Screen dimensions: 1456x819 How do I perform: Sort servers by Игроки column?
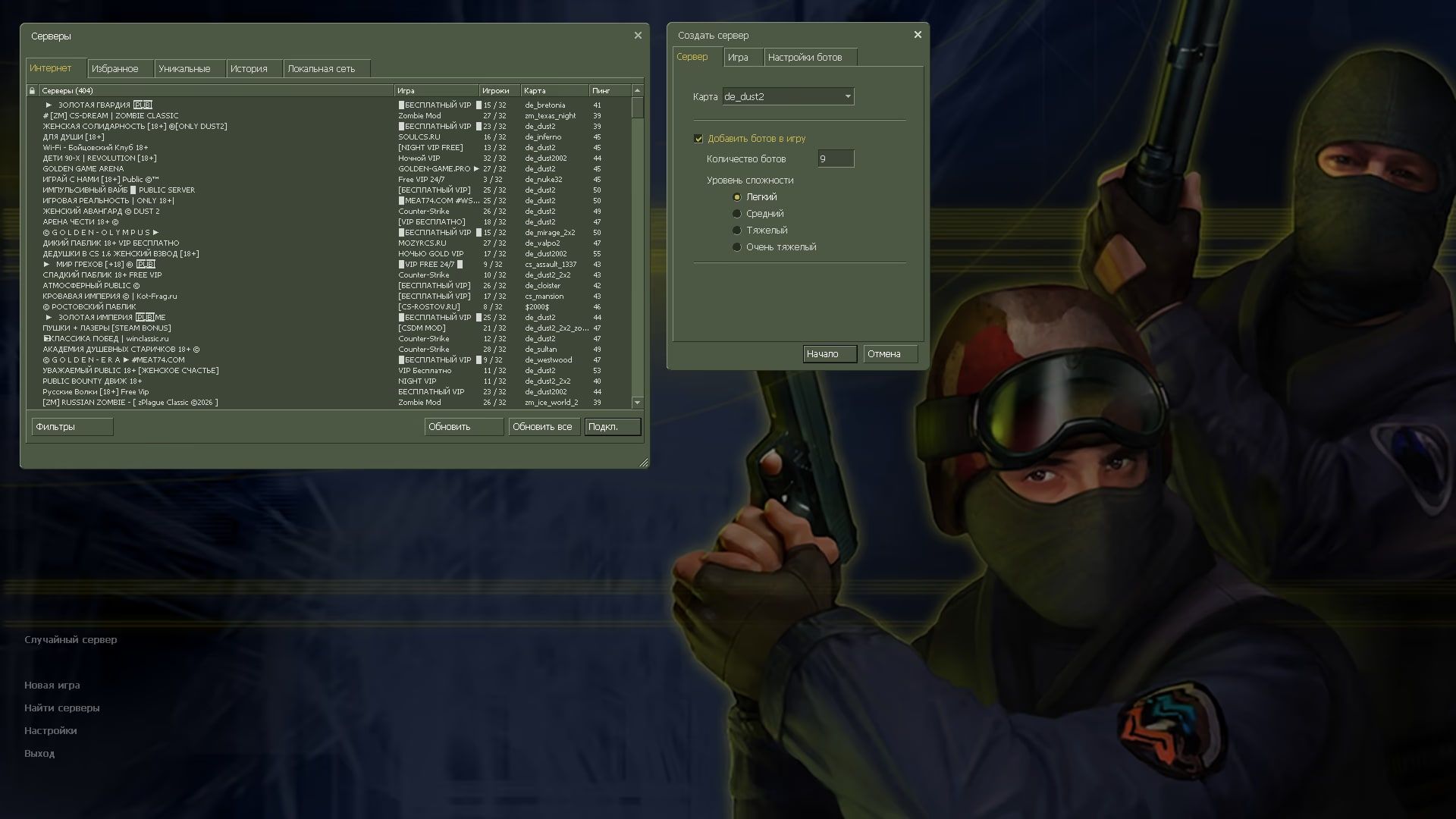tap(500, 90)
